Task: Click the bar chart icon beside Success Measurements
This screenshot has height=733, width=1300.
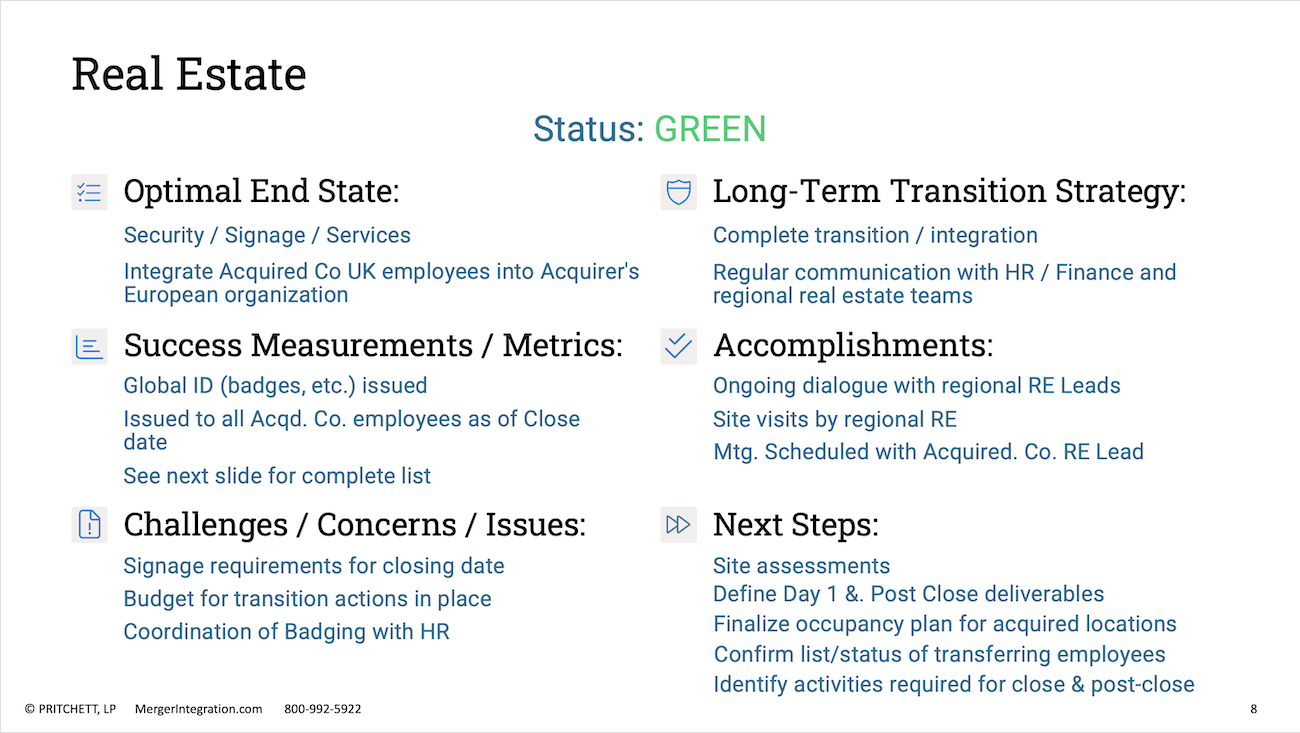Action: point(90,346)
